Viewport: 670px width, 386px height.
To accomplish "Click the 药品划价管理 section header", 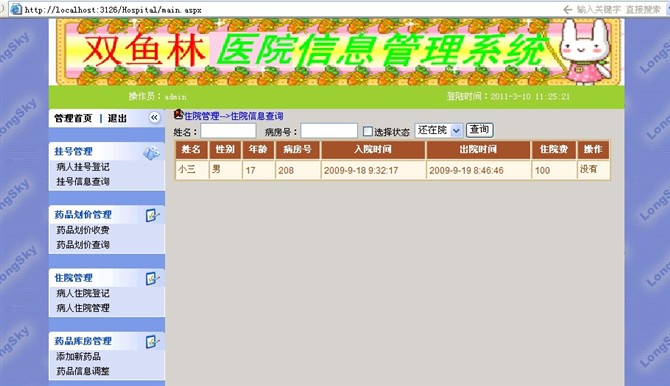I will click(83, 215).
